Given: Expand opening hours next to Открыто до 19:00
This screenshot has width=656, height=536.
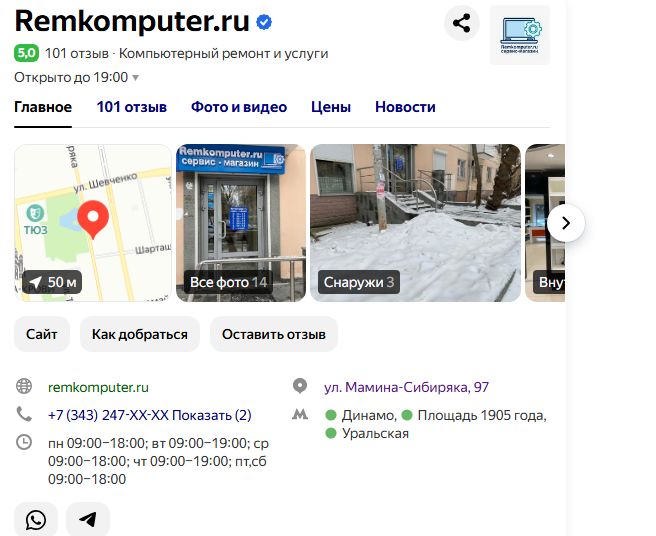Looking at the screenshot, I should point(136,77).
